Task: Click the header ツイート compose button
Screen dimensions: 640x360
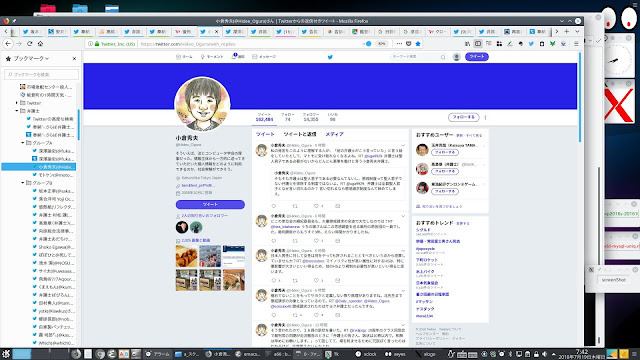Action: [x=477, y=57]
